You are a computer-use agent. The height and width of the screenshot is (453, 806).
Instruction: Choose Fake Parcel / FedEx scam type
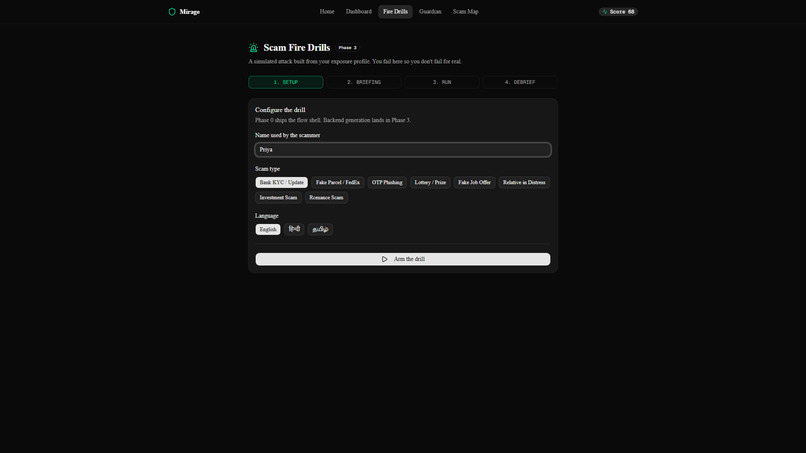(x=338, y=183)
